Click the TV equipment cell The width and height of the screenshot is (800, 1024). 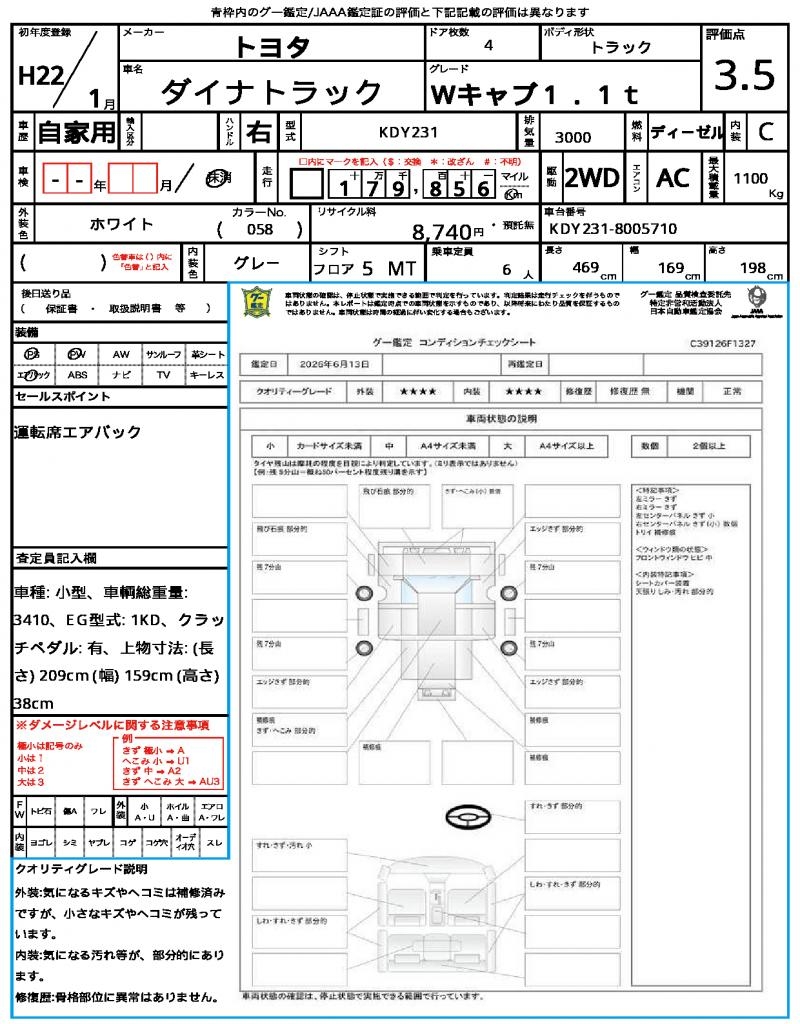coord(163,375)
